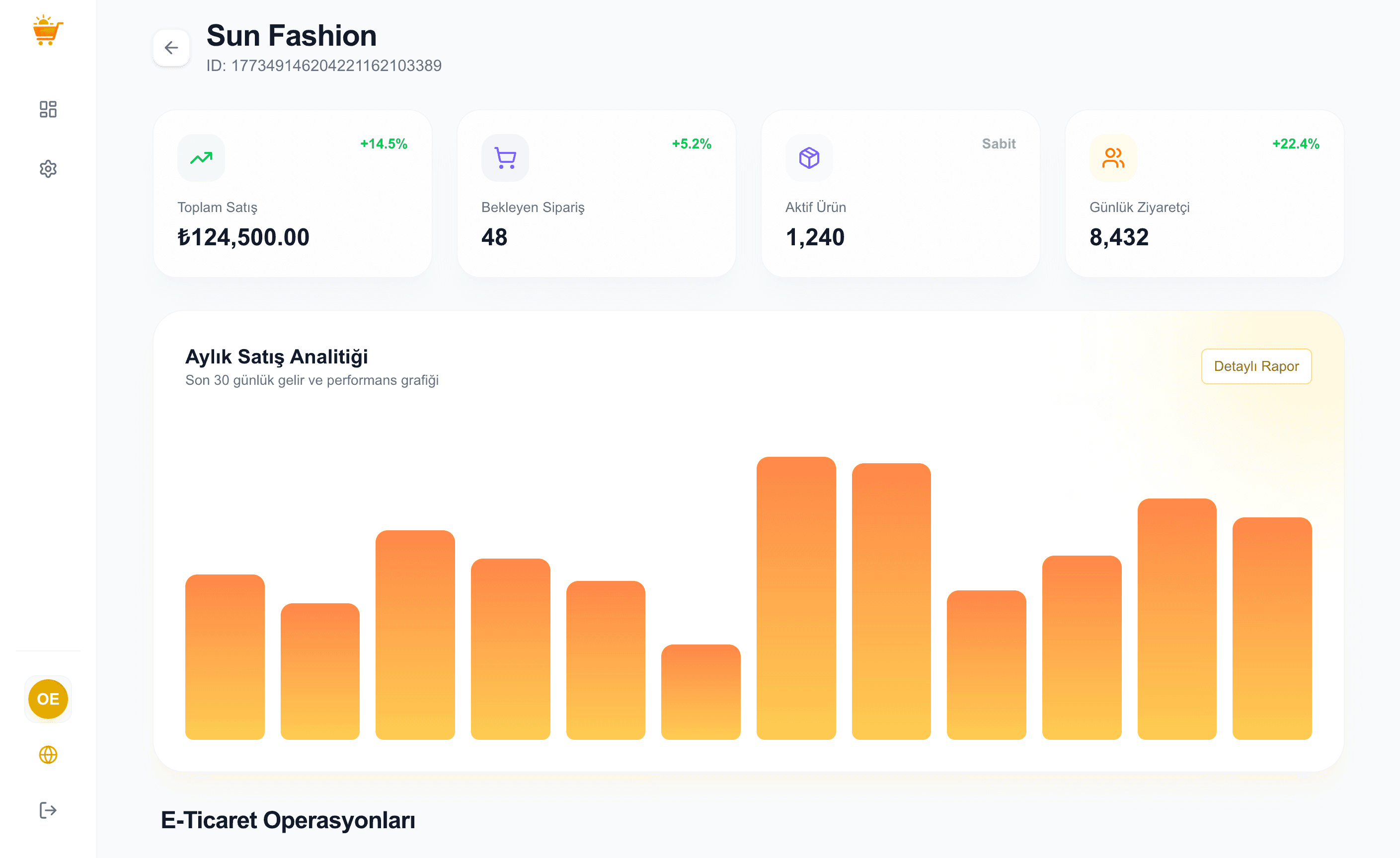The width and height of the screenshot is (1400, 858).
Task: Click the E-Ticaret Operasyonları heading
Action: tap(288, 820)
